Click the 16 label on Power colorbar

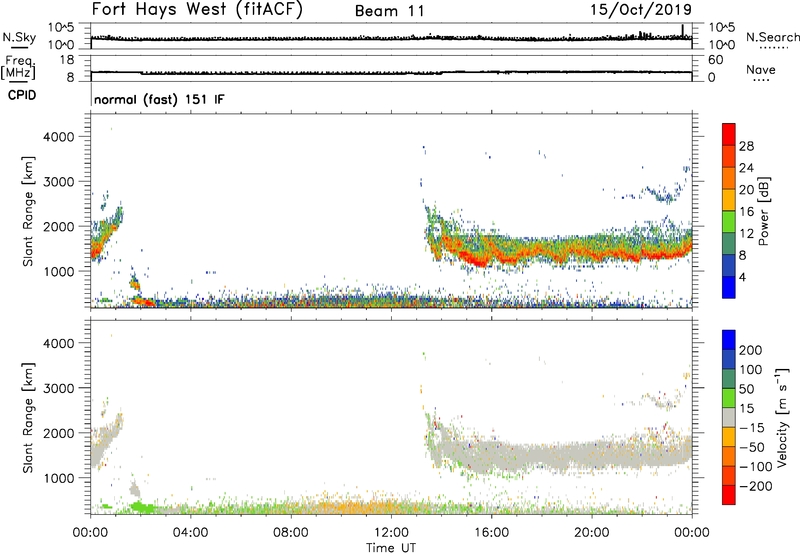(746, 212)
